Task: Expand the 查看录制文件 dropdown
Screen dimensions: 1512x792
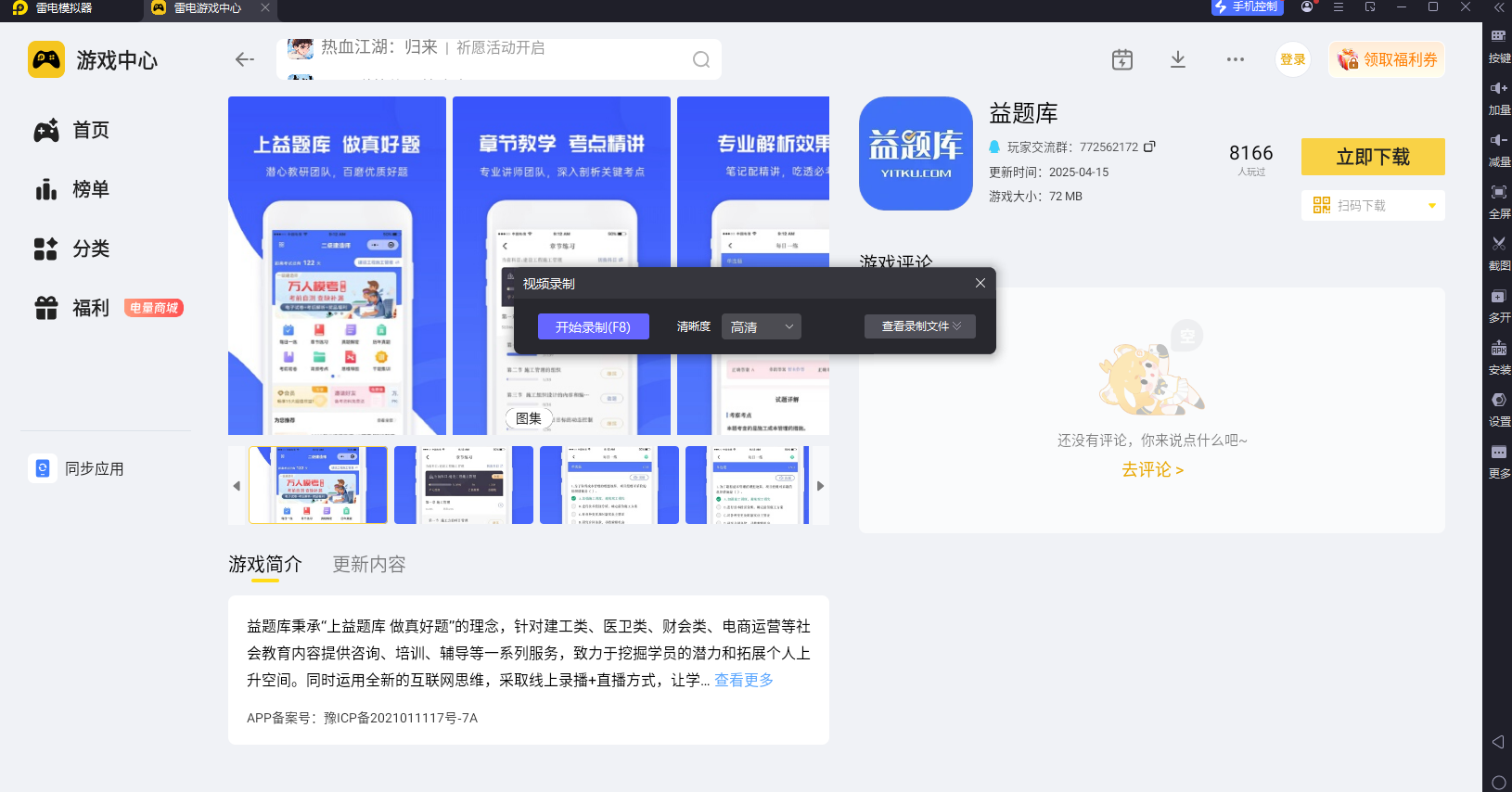Action: point(920,326)
